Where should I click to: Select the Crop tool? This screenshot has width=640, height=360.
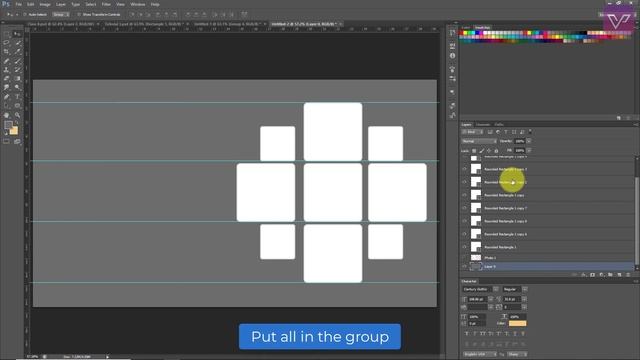point(7,52)
